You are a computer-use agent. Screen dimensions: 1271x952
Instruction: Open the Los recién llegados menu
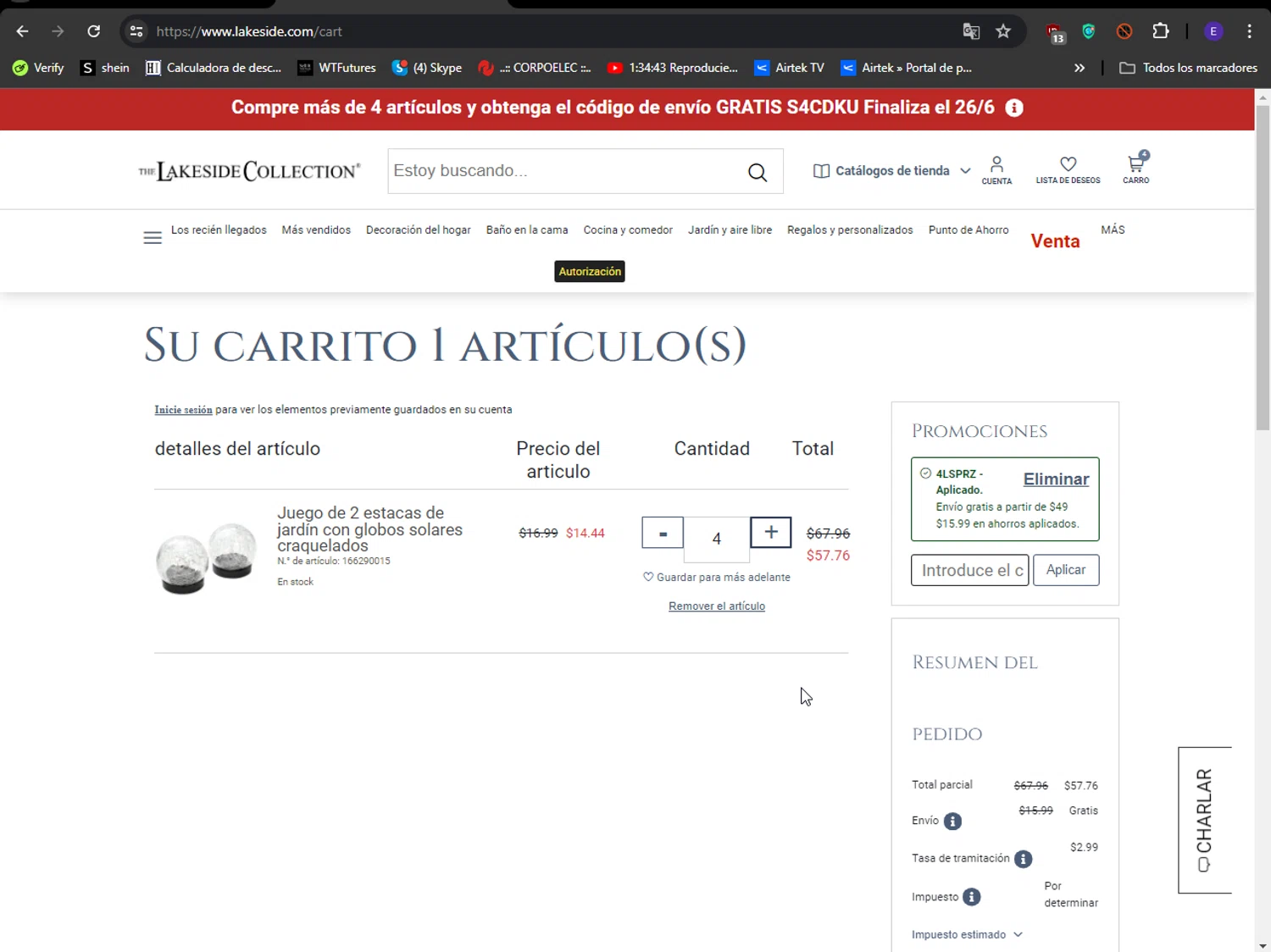pos(219,230)
